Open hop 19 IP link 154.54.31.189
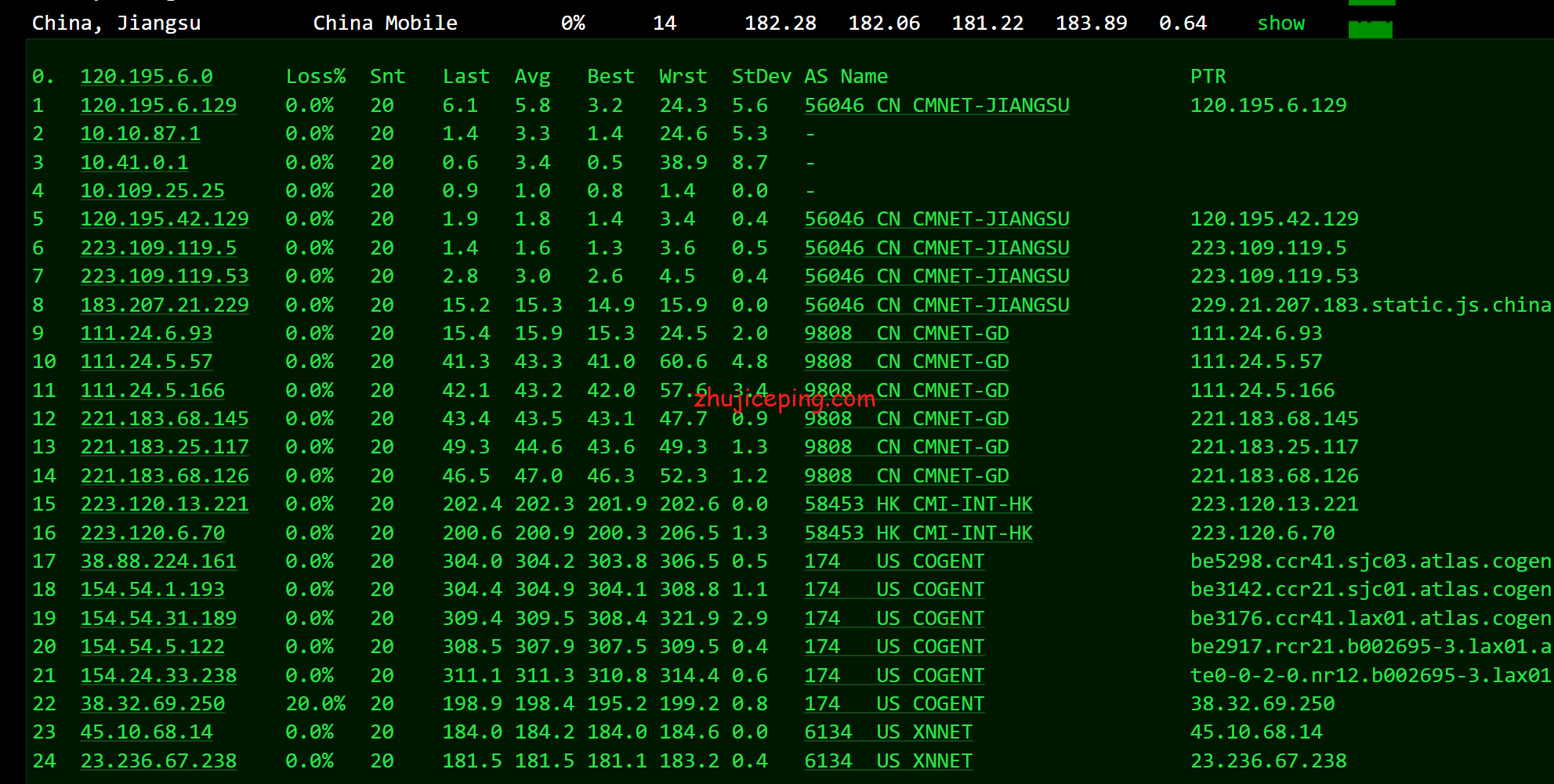Image resolution: width=1554 pixels, height=784 pixels. point(158,619)
